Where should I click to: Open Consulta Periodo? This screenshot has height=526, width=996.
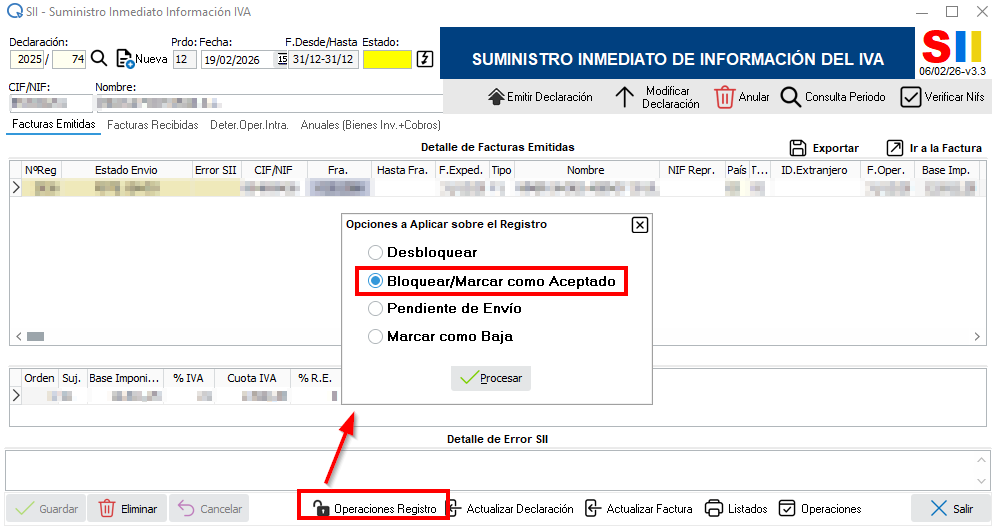click(x=833, y=97)
